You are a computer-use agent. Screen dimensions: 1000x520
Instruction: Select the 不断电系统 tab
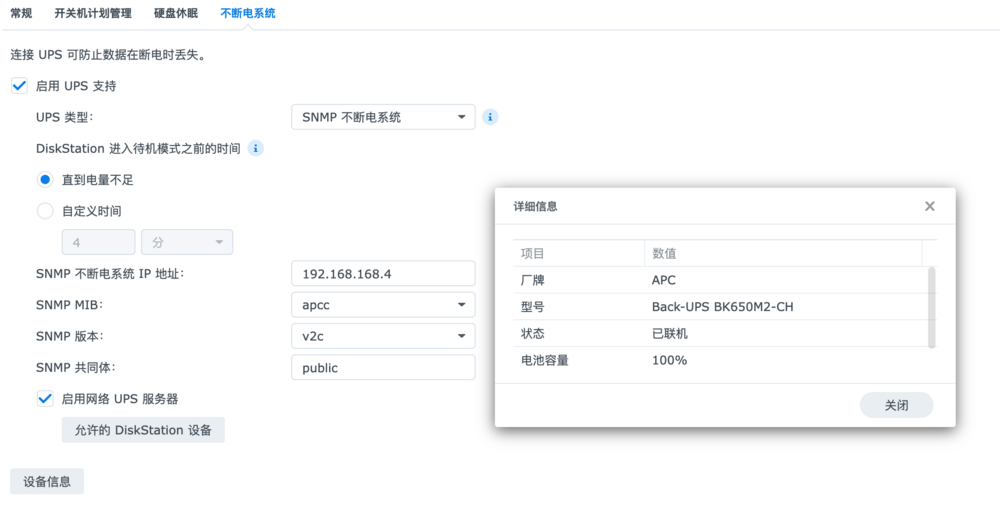coord(247,13)
